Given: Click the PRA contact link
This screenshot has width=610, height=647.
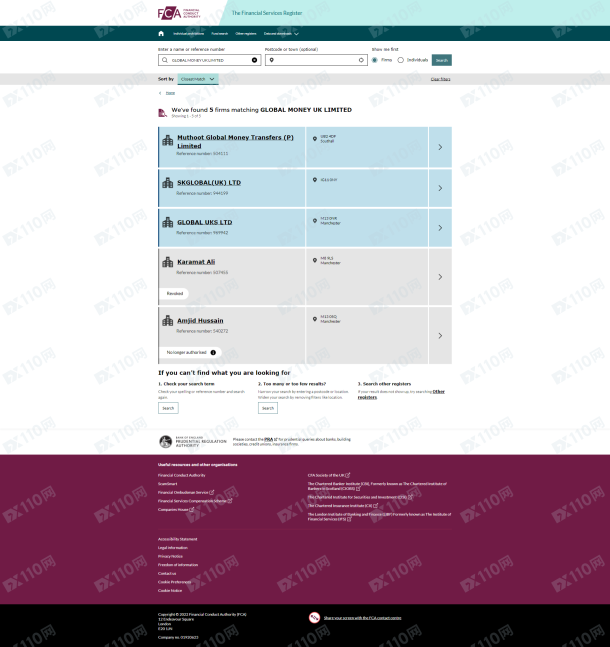Looking at the screenshot, I should coord(271,439).
